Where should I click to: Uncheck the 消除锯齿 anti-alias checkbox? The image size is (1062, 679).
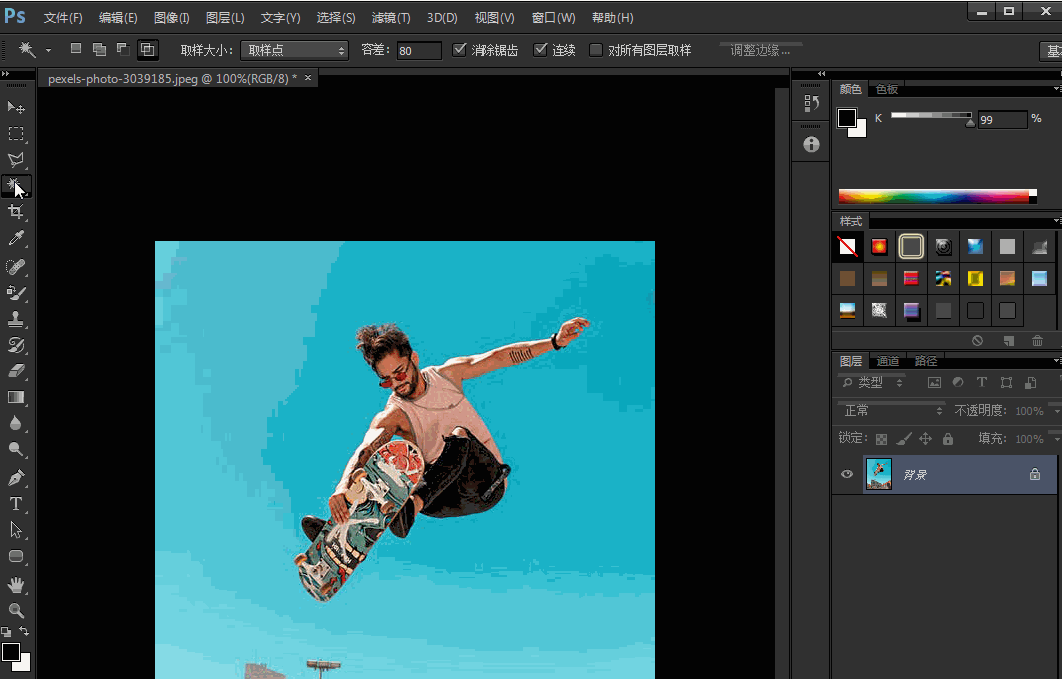tap(460, 50)
